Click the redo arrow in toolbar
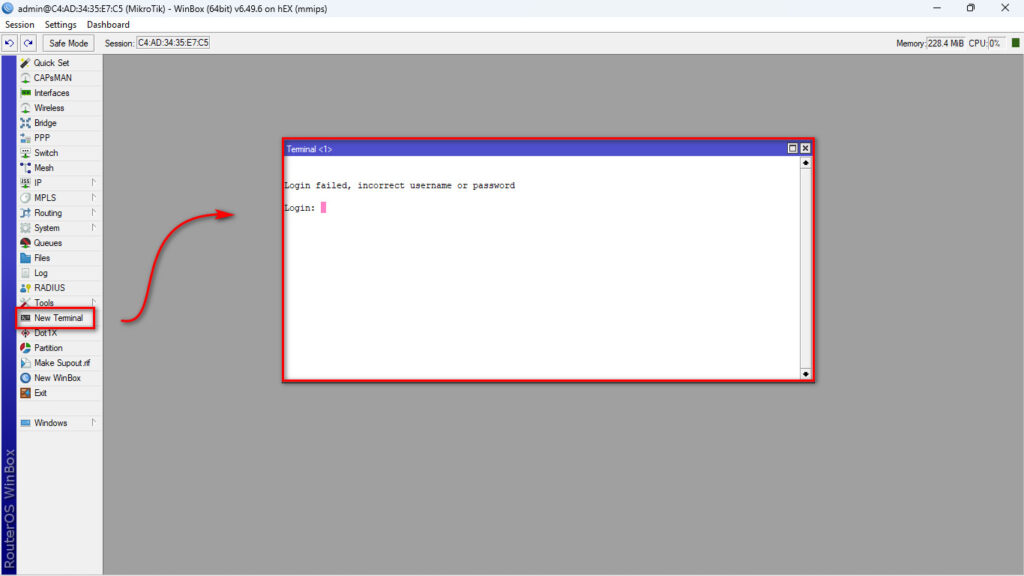Viewport: 1024px width, 576px height. pyautogui.click(x=28, y=43)
